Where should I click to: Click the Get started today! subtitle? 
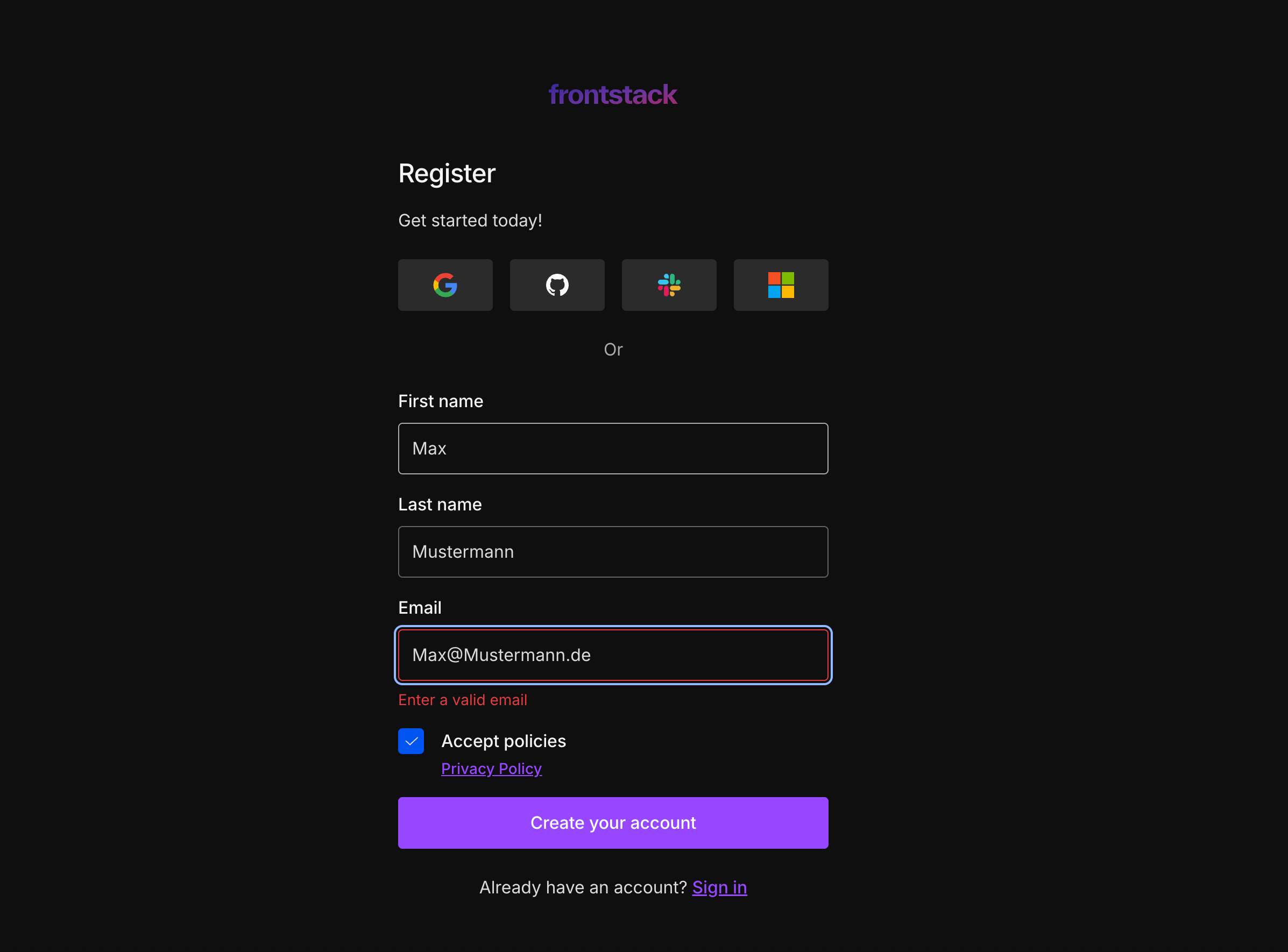(x=470, y=220)
